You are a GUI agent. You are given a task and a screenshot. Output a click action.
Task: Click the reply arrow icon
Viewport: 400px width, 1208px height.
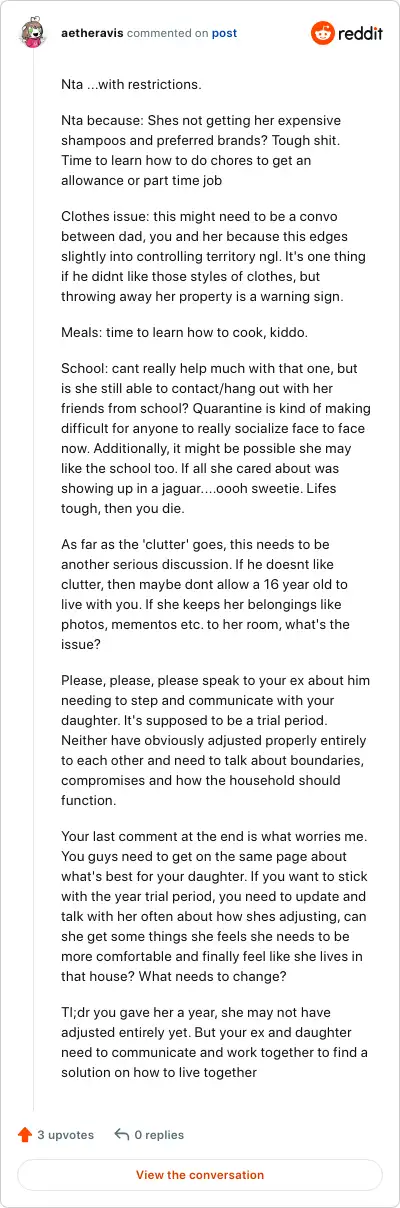coord(122,1134)
